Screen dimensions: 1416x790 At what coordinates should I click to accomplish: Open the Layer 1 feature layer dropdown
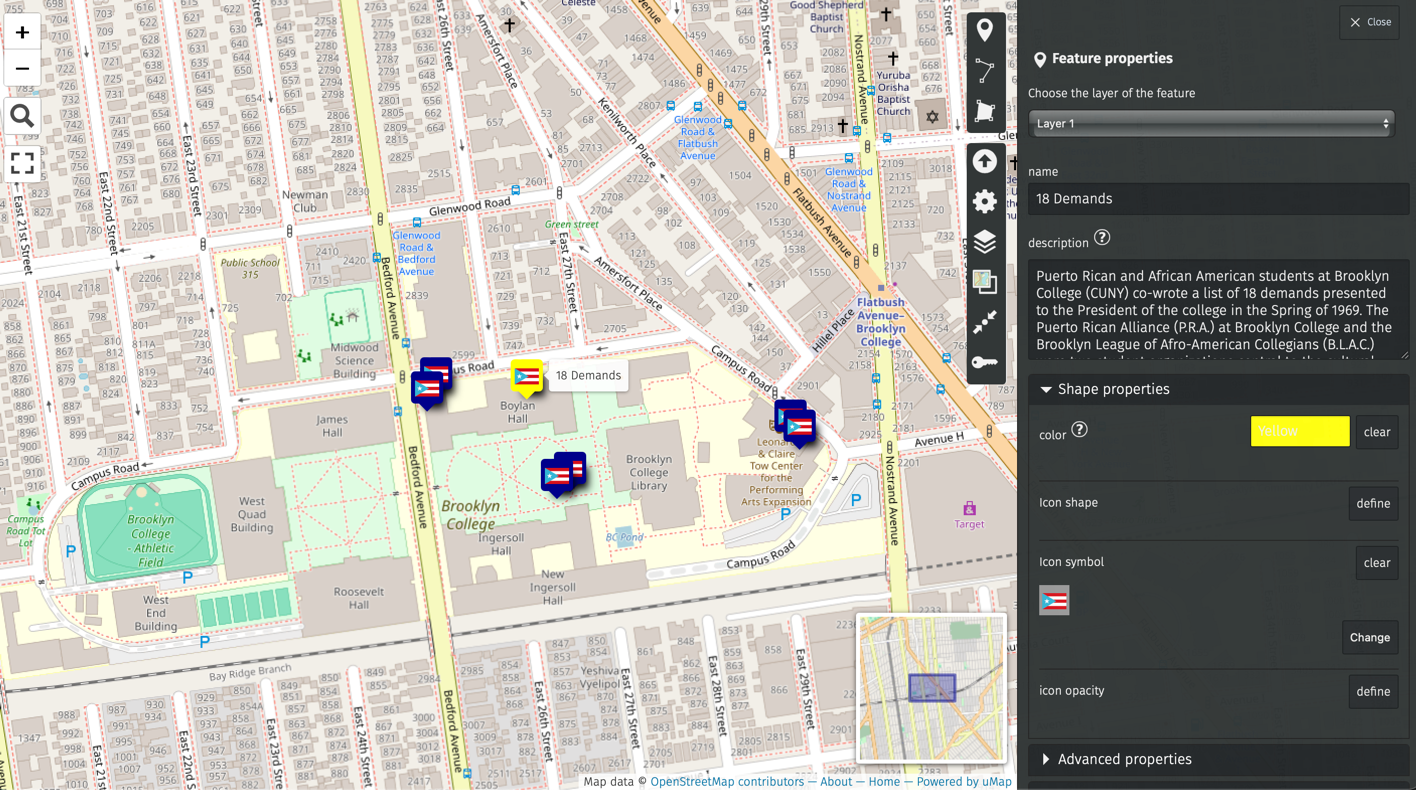(1211, 124)
